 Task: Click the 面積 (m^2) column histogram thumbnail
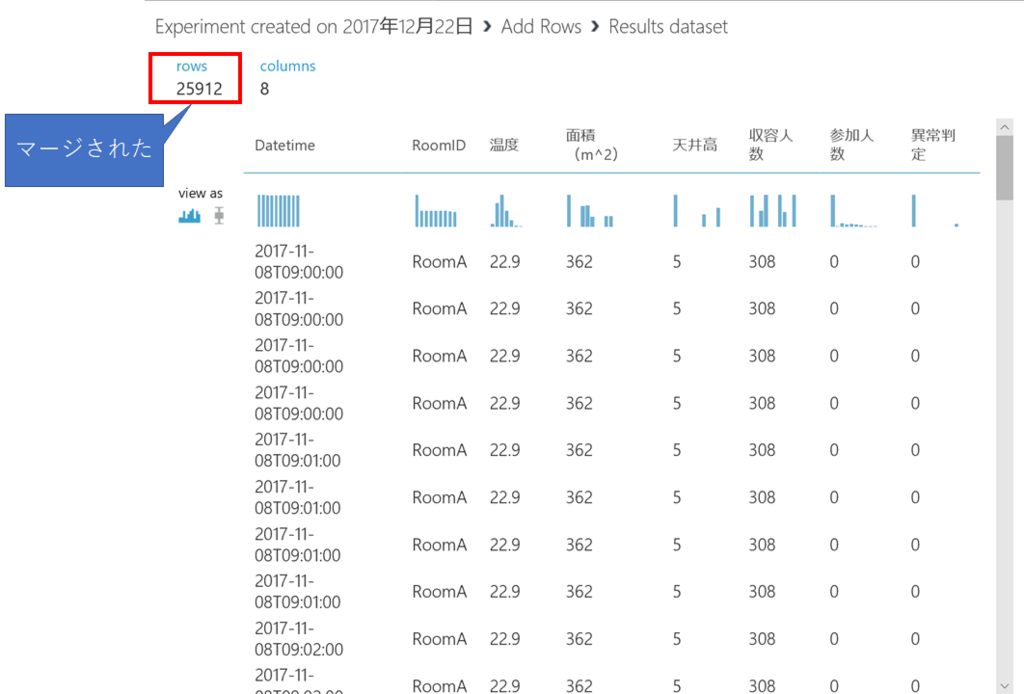(x=590, y=211)
